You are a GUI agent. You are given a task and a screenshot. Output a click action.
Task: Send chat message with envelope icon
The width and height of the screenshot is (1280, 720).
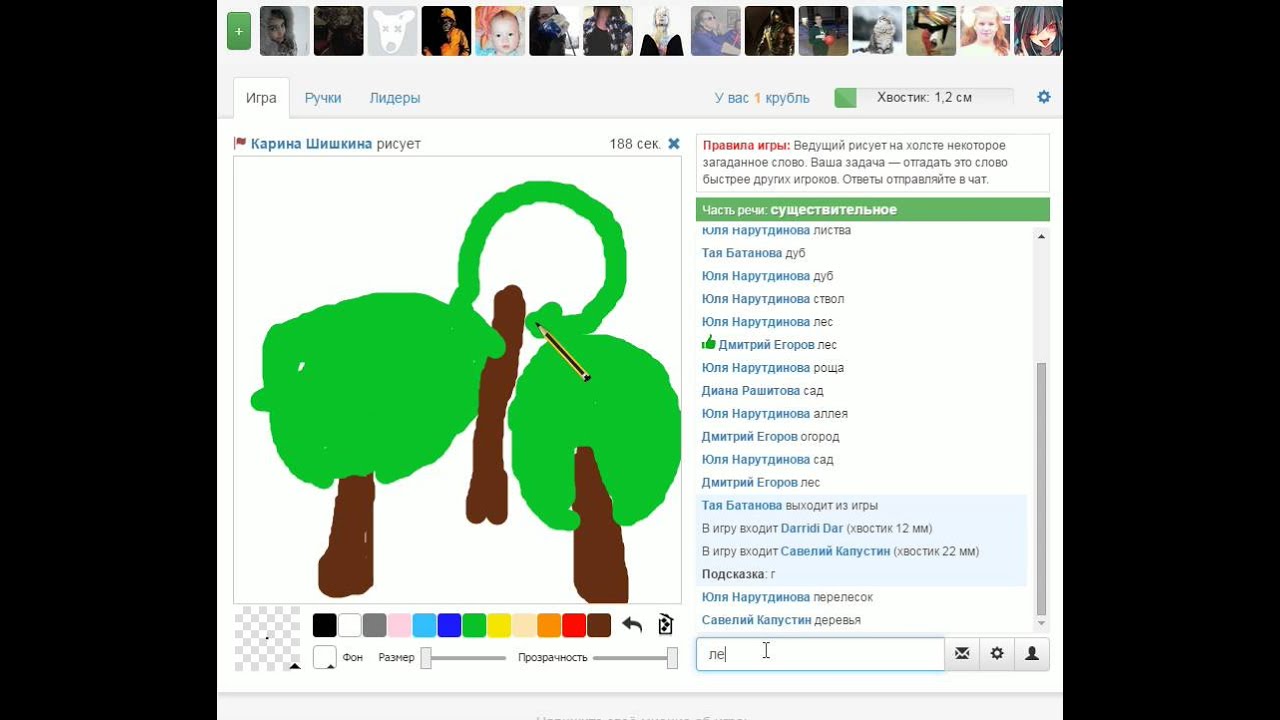962,654
